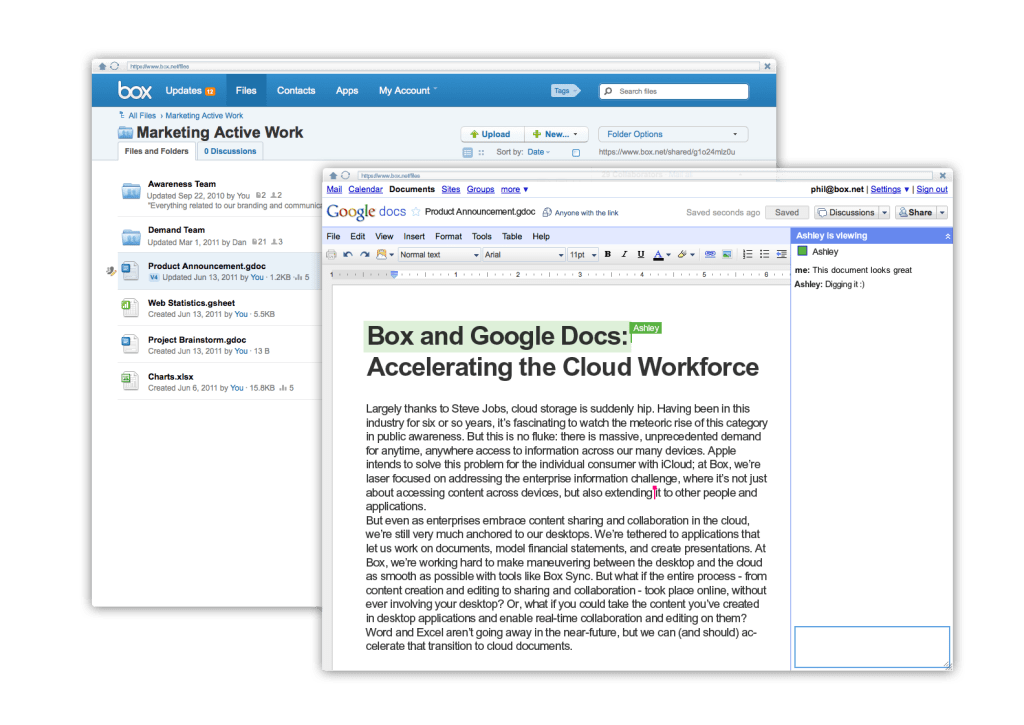Screen dimensions: 1024x725
Task: Click the Anyone with the link sharing status
Action: [x=581, y=212]
